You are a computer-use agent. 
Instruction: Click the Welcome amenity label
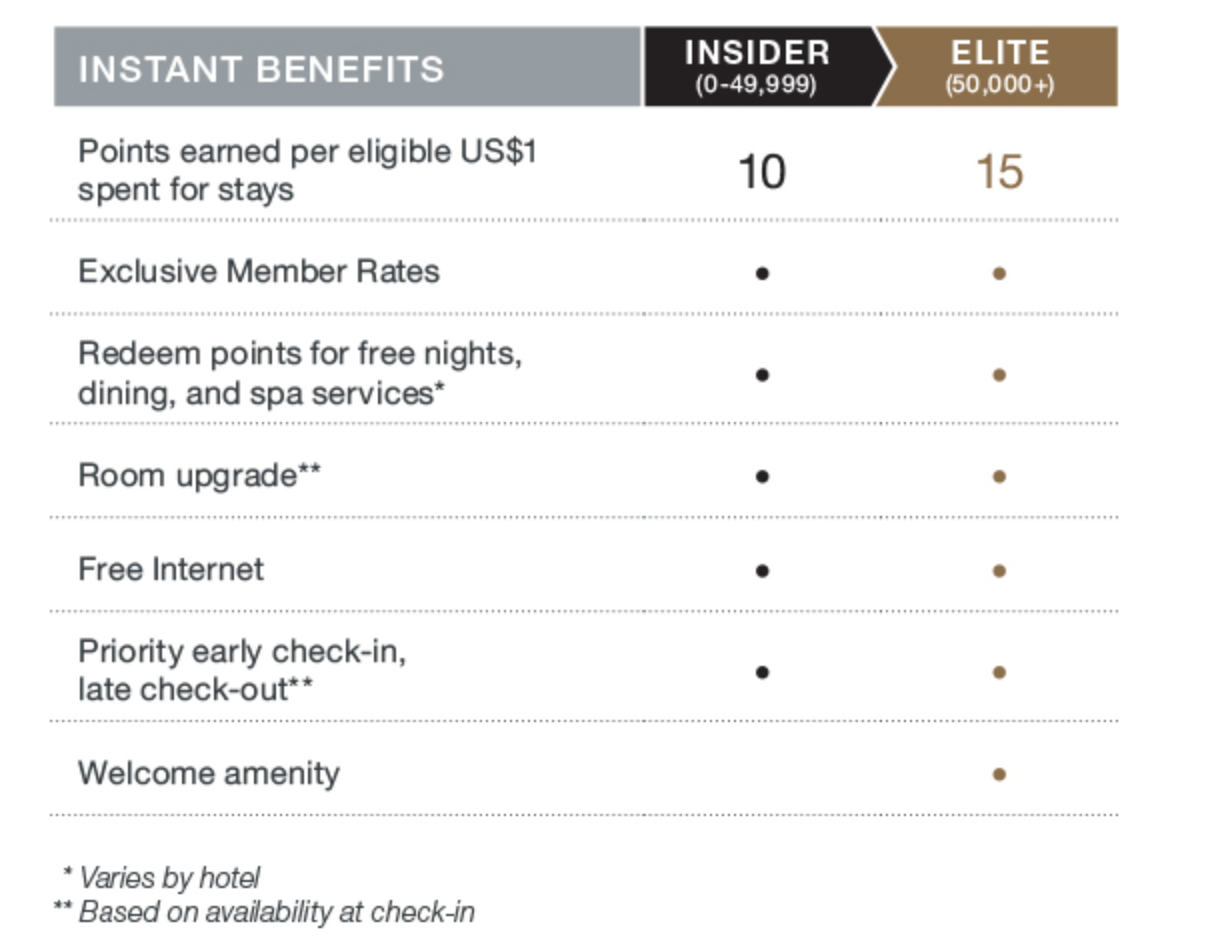(x=208, y=773)
